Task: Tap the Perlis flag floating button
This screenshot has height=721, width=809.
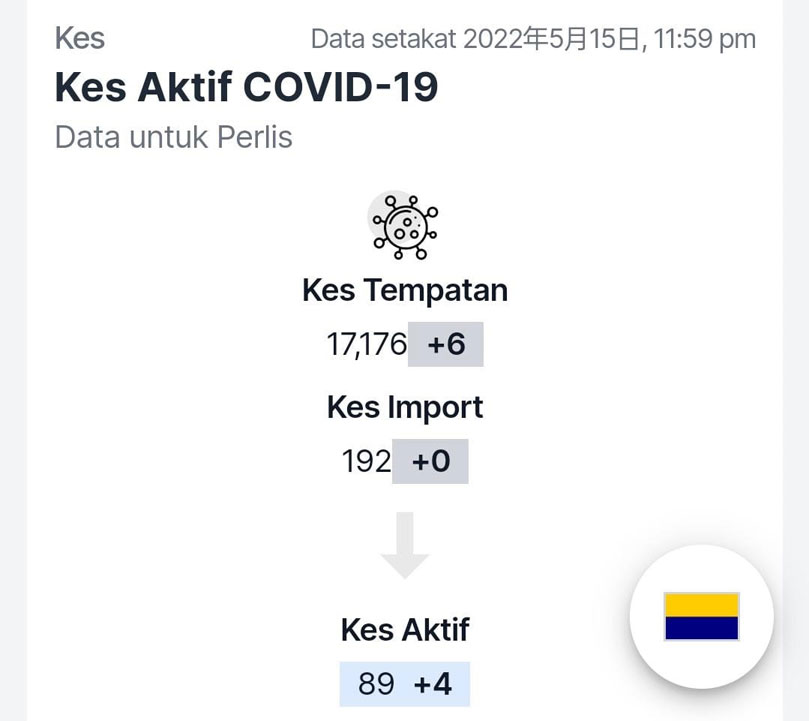Action: pos(701,616)
